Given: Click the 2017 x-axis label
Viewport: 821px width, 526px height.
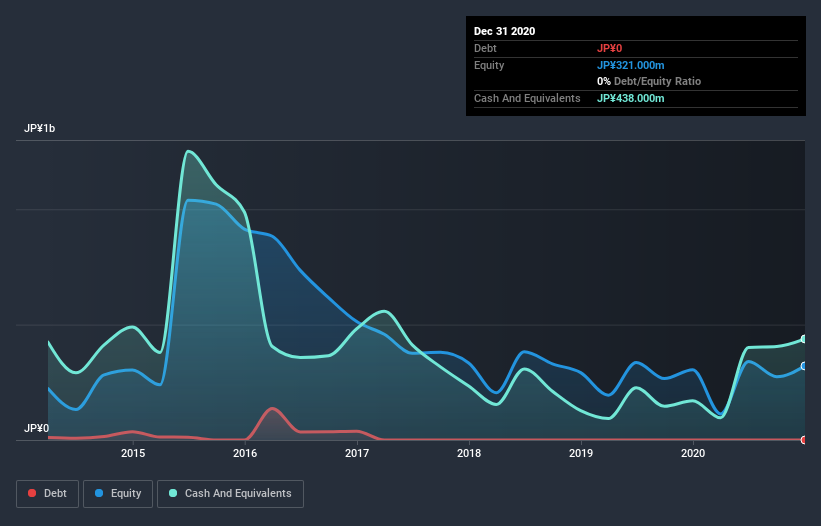Looking at the screenshot, I should click(357, 453).
